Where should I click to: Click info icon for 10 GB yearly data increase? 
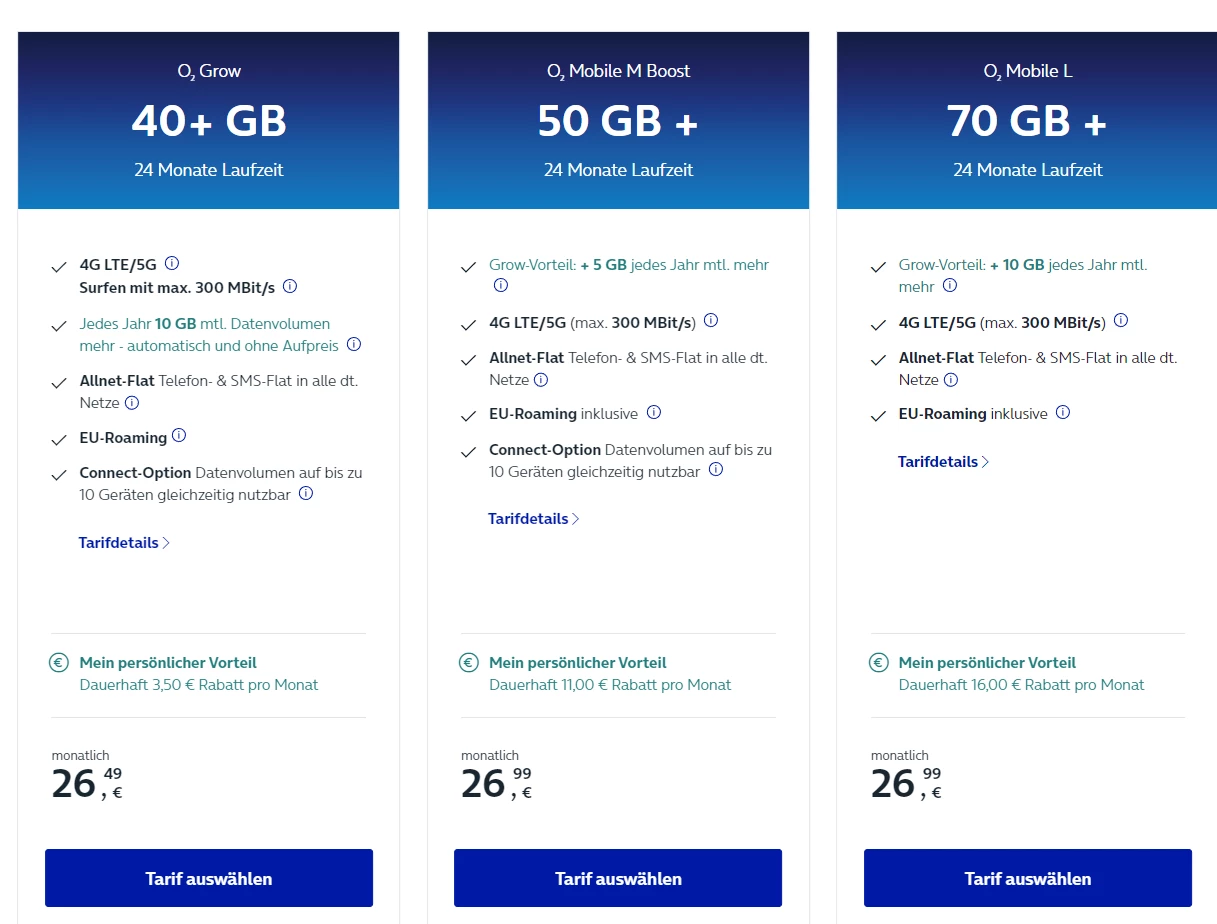(354, 345)
